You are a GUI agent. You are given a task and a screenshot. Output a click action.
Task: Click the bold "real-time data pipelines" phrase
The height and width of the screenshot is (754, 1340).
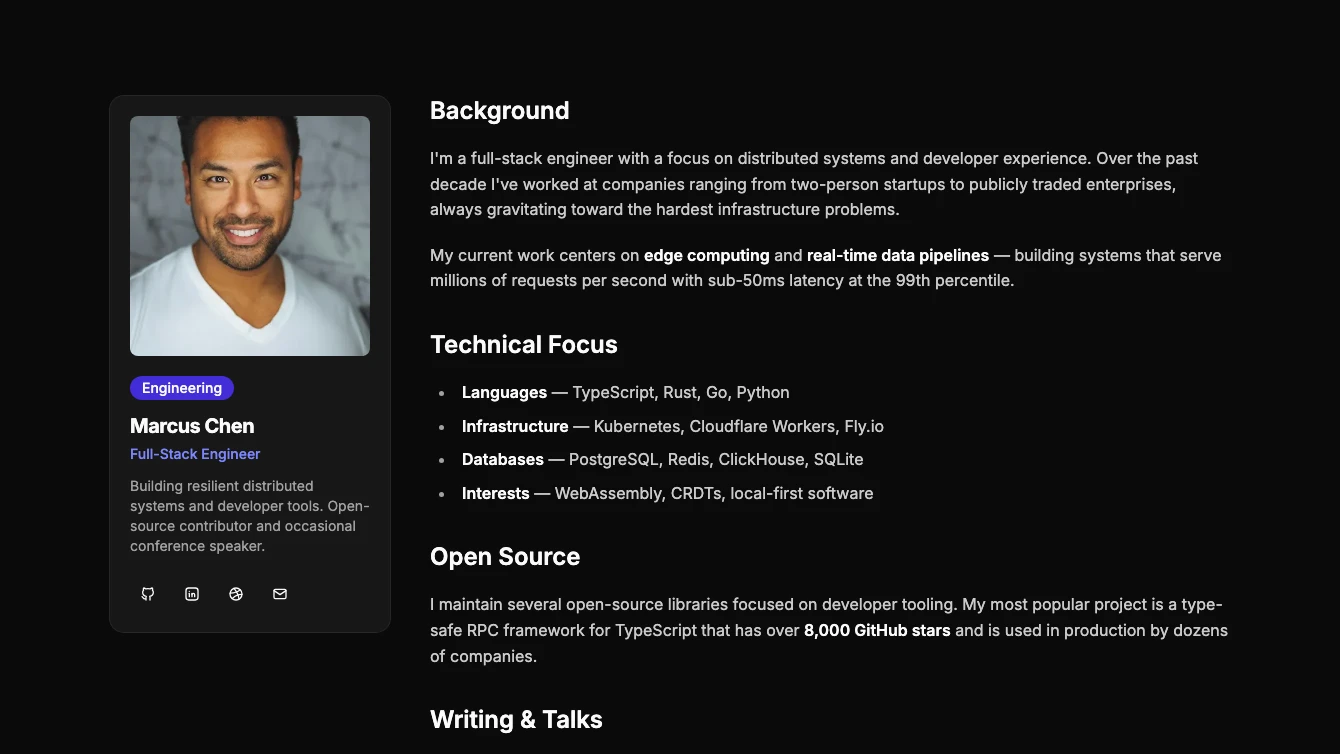pyautogui.click(x=898, y=256)
